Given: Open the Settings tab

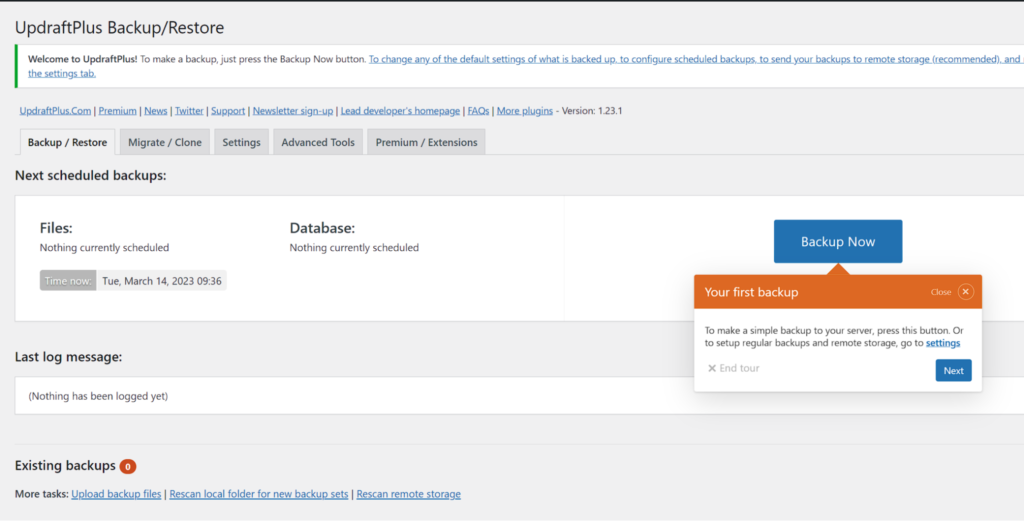Looking at the screenshot, I should point(241,142).
